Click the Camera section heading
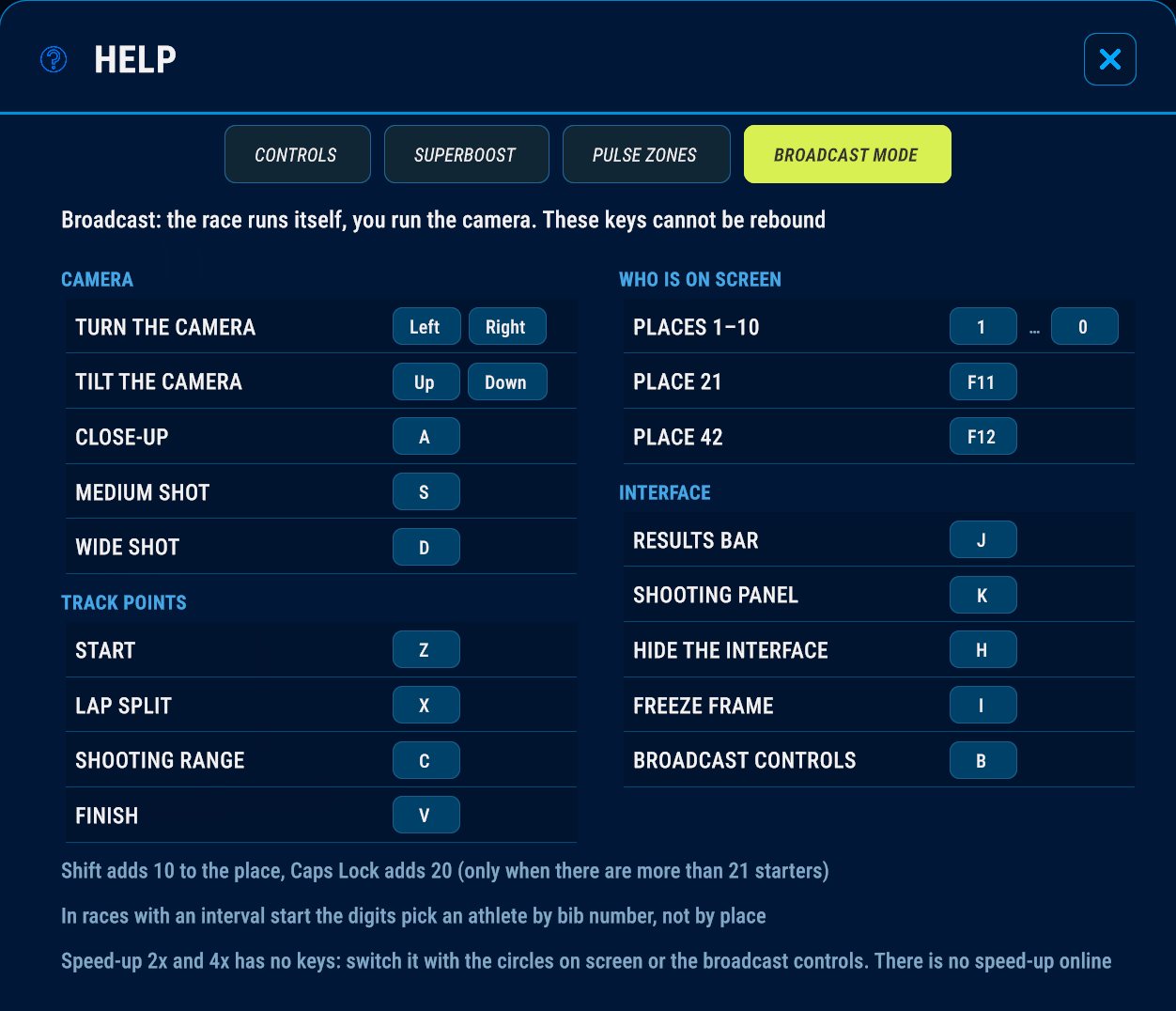 click(x=97, y=279)
